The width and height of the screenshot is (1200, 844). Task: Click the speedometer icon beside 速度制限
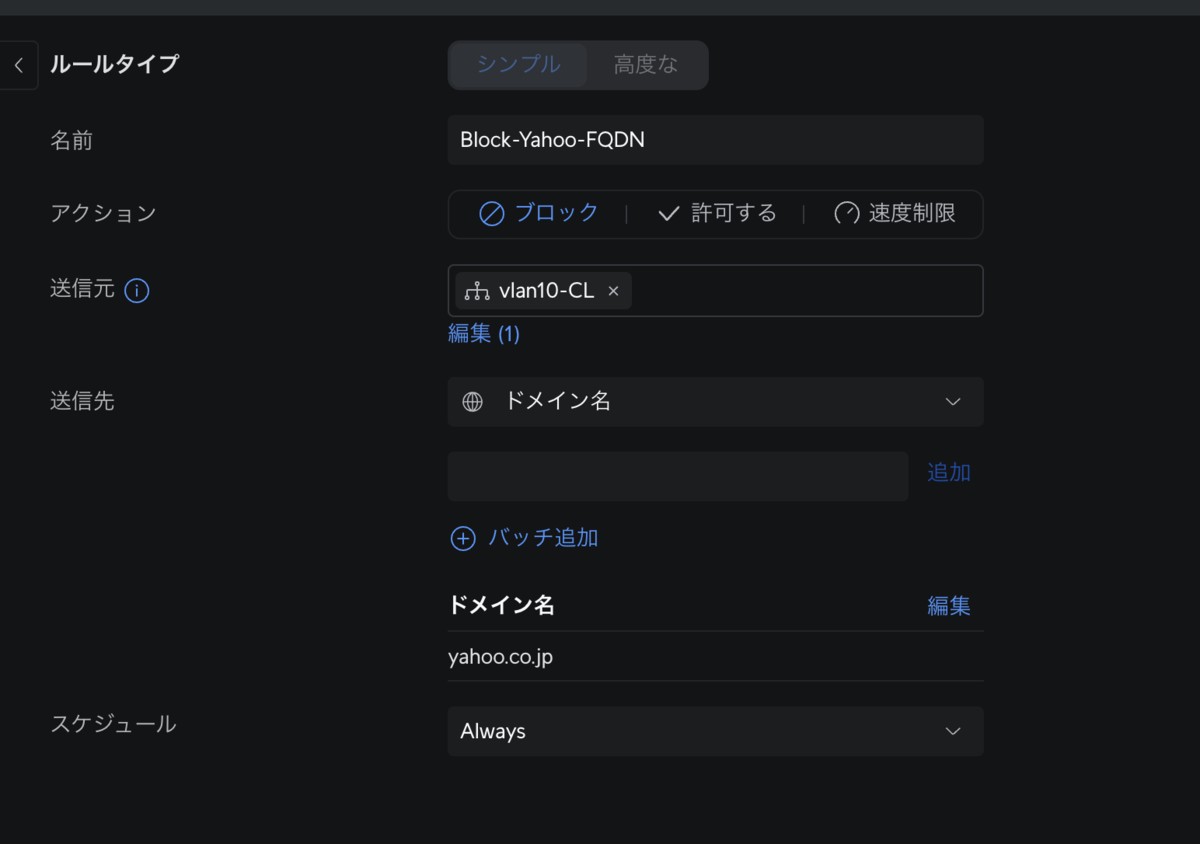pos(847,214)
